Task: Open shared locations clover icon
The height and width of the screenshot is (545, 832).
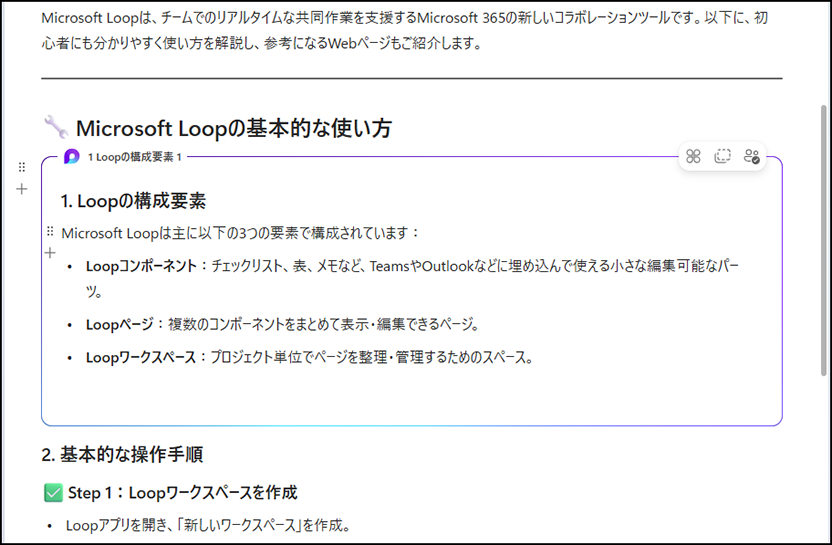Action: [693, 156]
